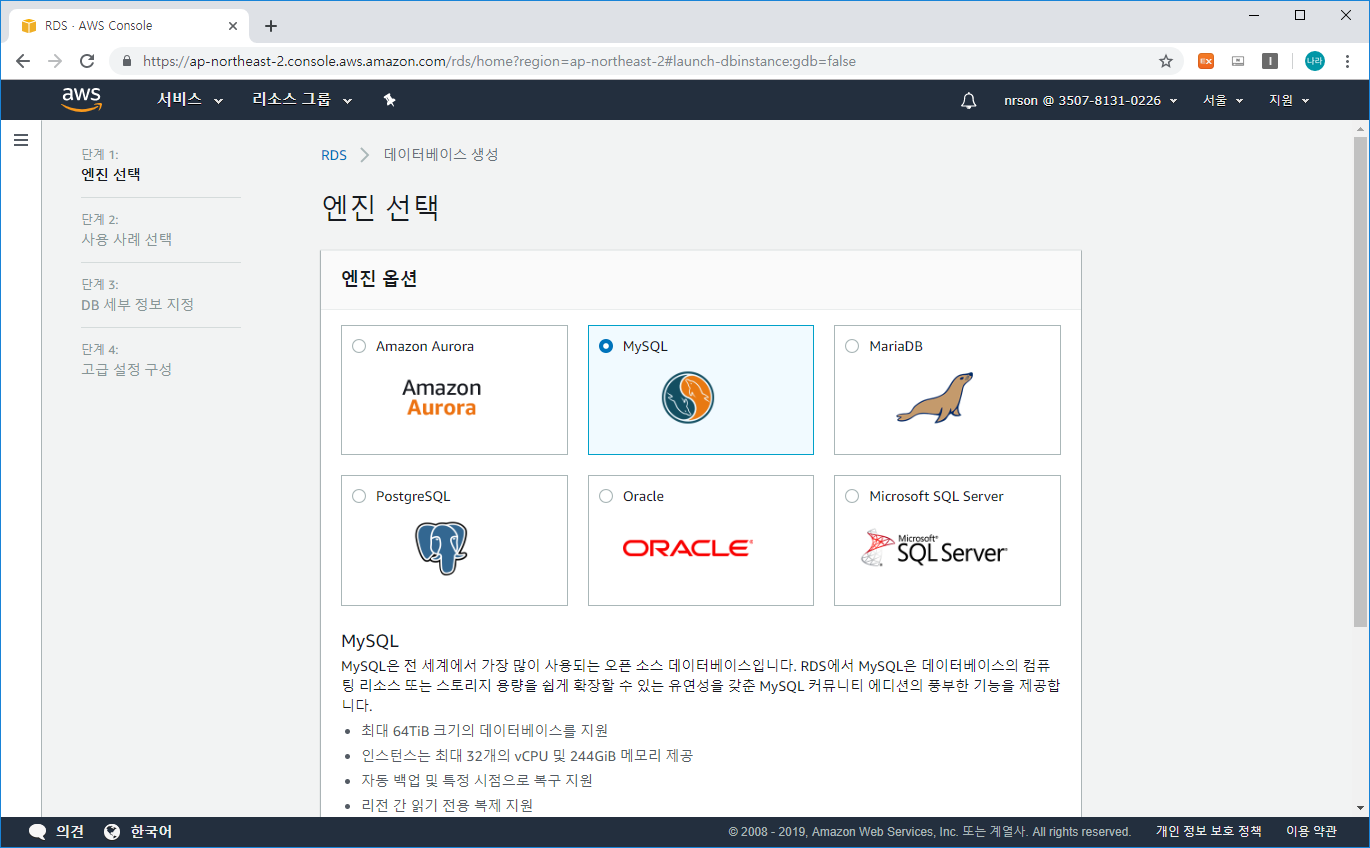Click the 의견 feedback link

(x=69, y=831)
